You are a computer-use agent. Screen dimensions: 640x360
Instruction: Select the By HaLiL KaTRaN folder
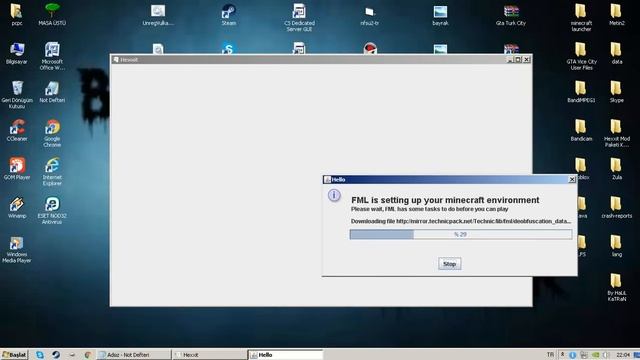pos(616,288)
